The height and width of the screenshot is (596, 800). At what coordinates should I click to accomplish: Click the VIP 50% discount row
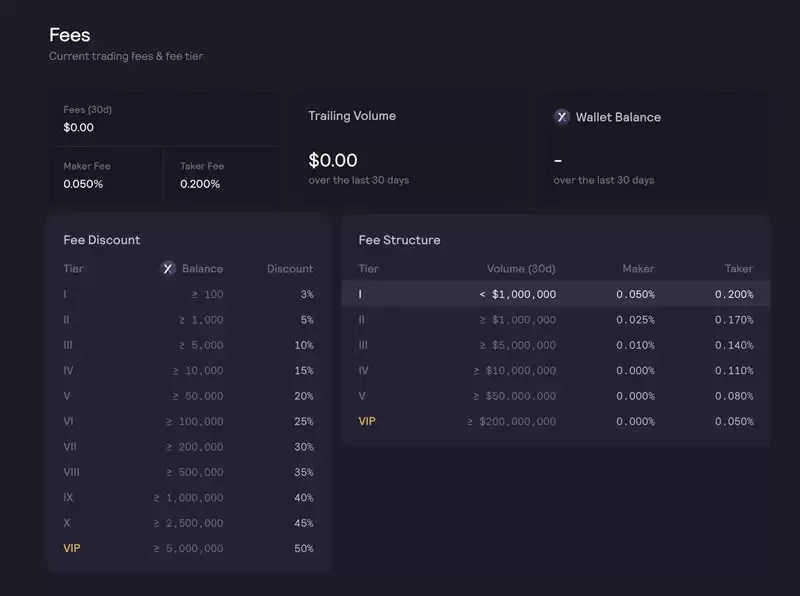pos(188,548)
